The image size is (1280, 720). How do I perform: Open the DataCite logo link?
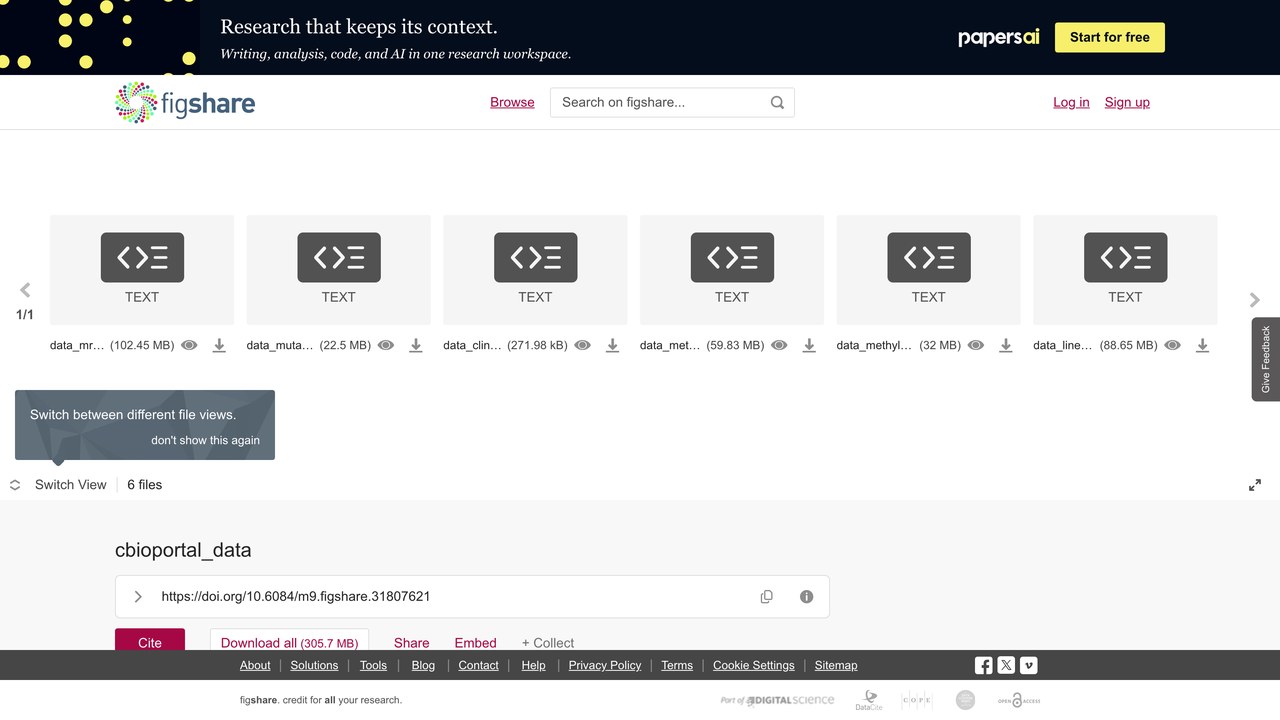(x=869, y=700)
